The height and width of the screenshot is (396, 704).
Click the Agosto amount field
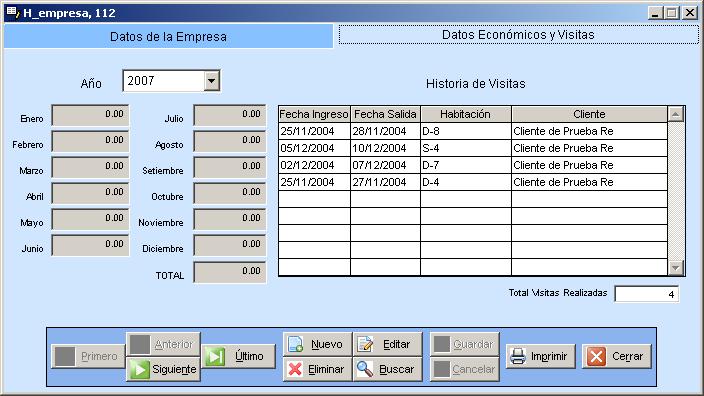(230, 141)
